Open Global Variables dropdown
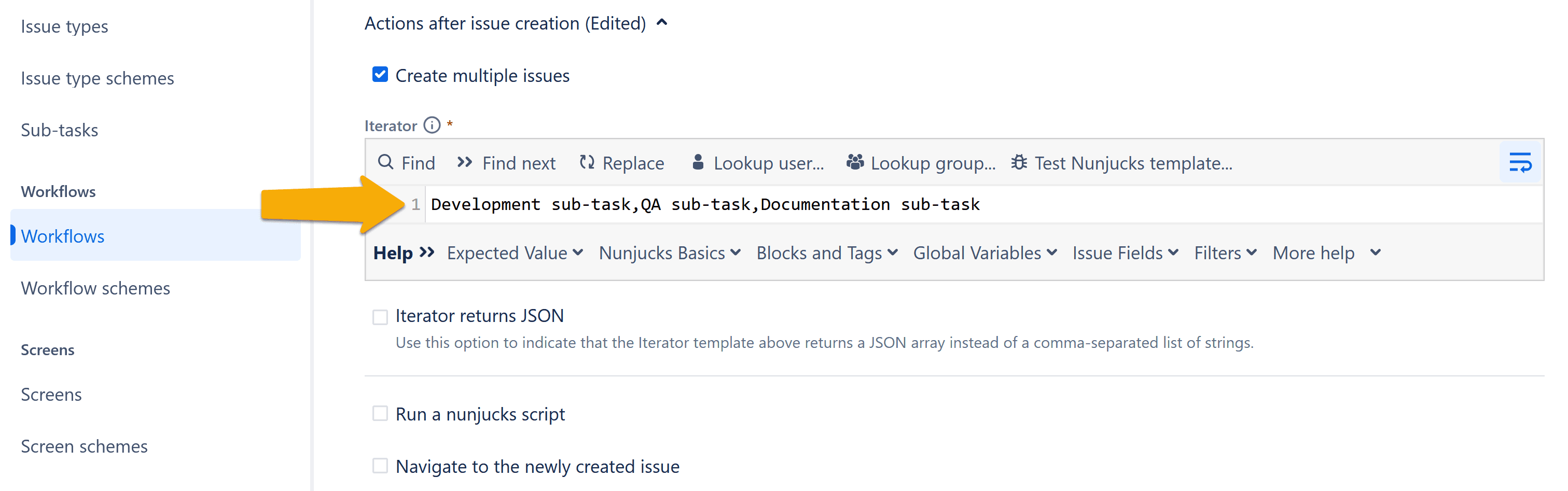The width and height of the screenshot is (1568, 491). (985, 252)
